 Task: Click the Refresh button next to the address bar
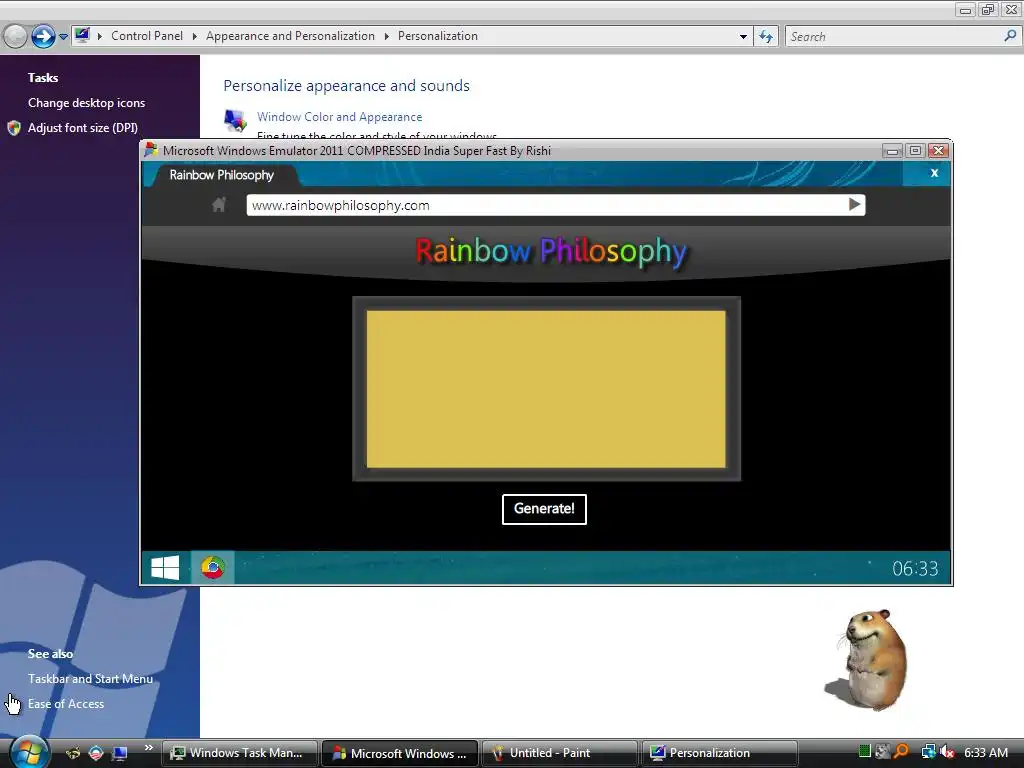coord(766,37)
